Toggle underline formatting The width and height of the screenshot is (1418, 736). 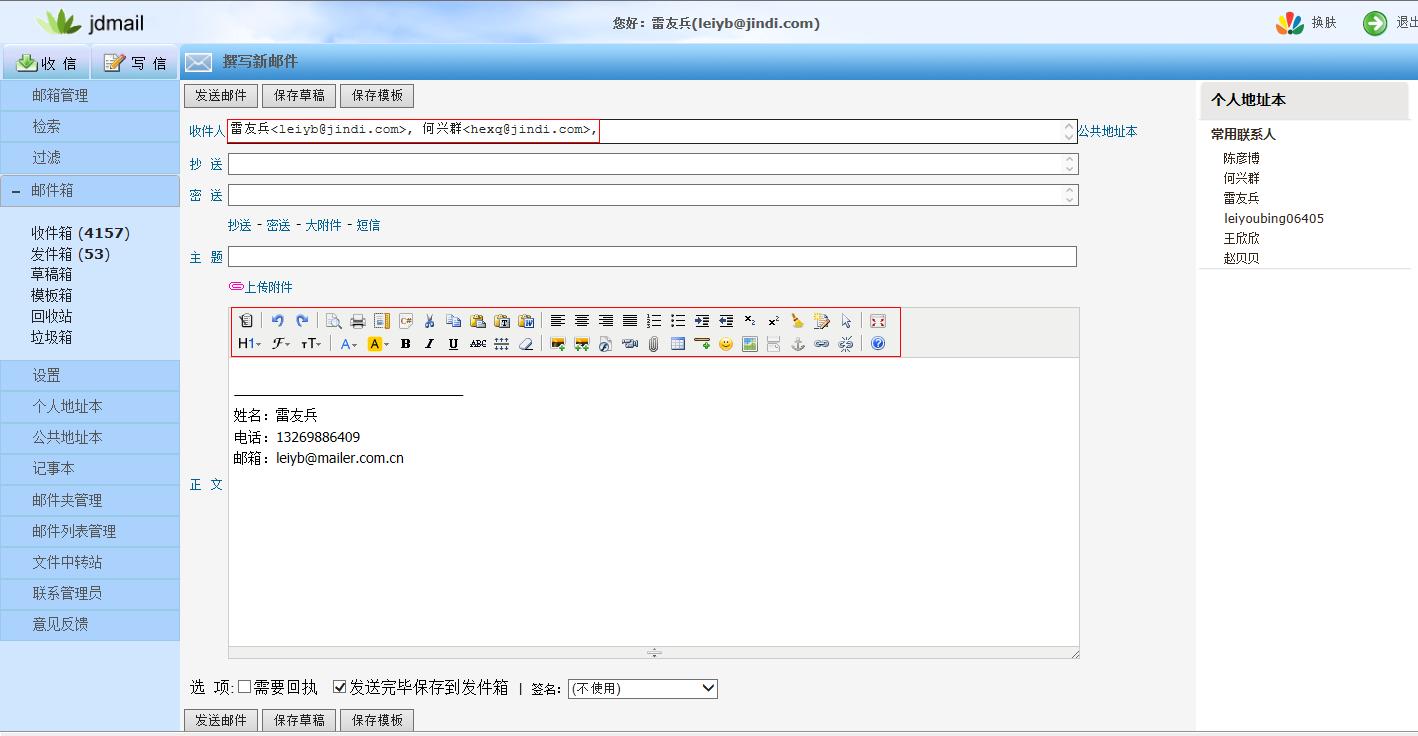pyautogui.click(x=453, y=344)
